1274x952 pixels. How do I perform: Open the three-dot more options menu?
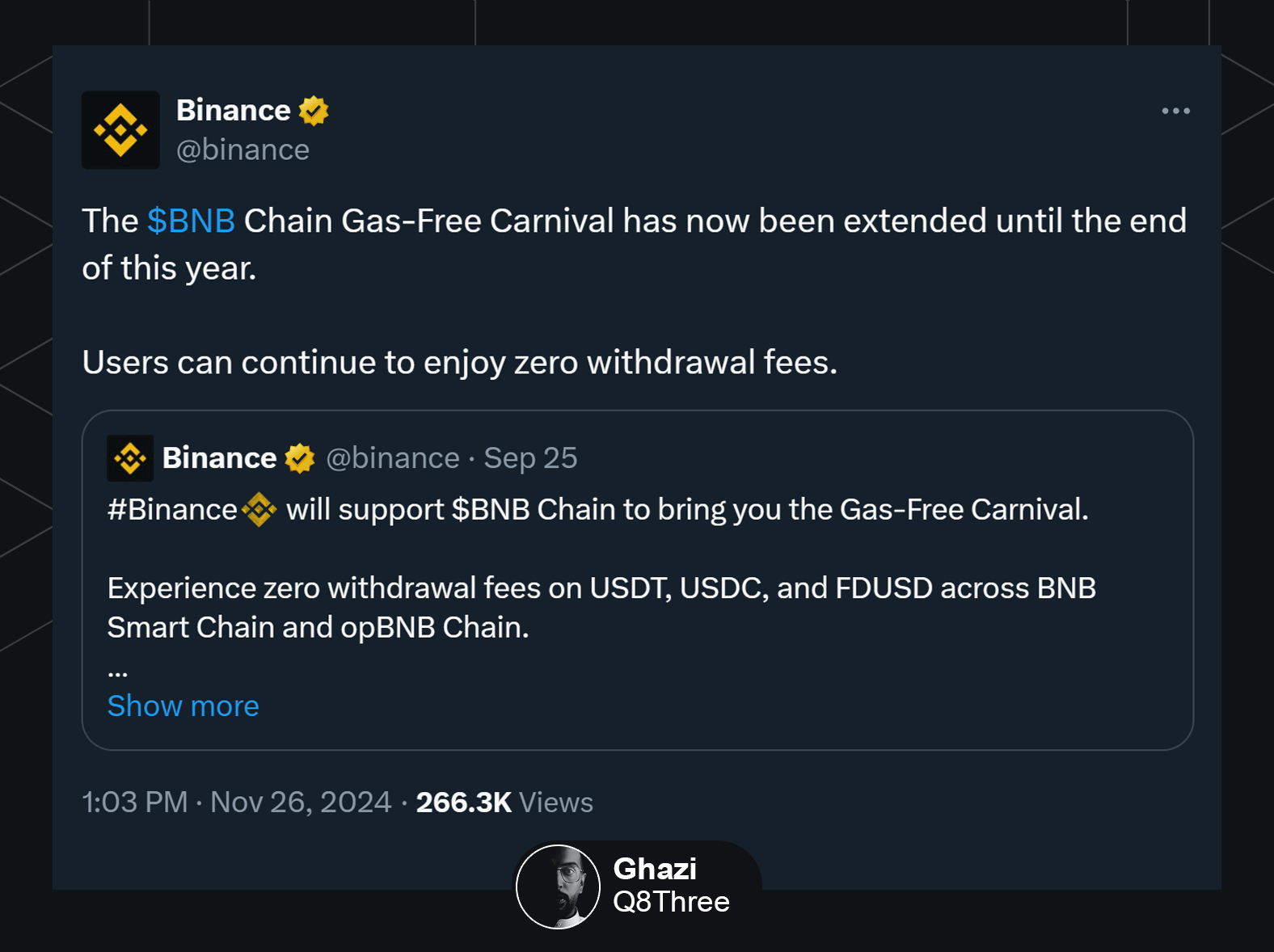1175,111
